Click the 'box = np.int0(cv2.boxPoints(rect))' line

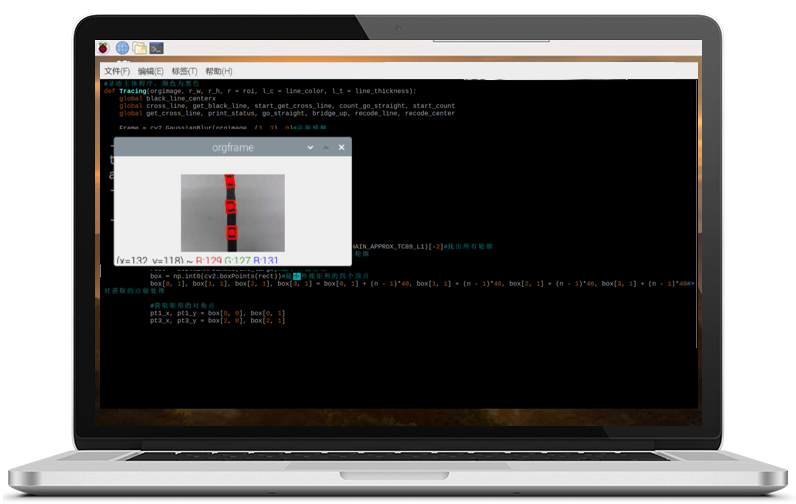coord(259,276)
